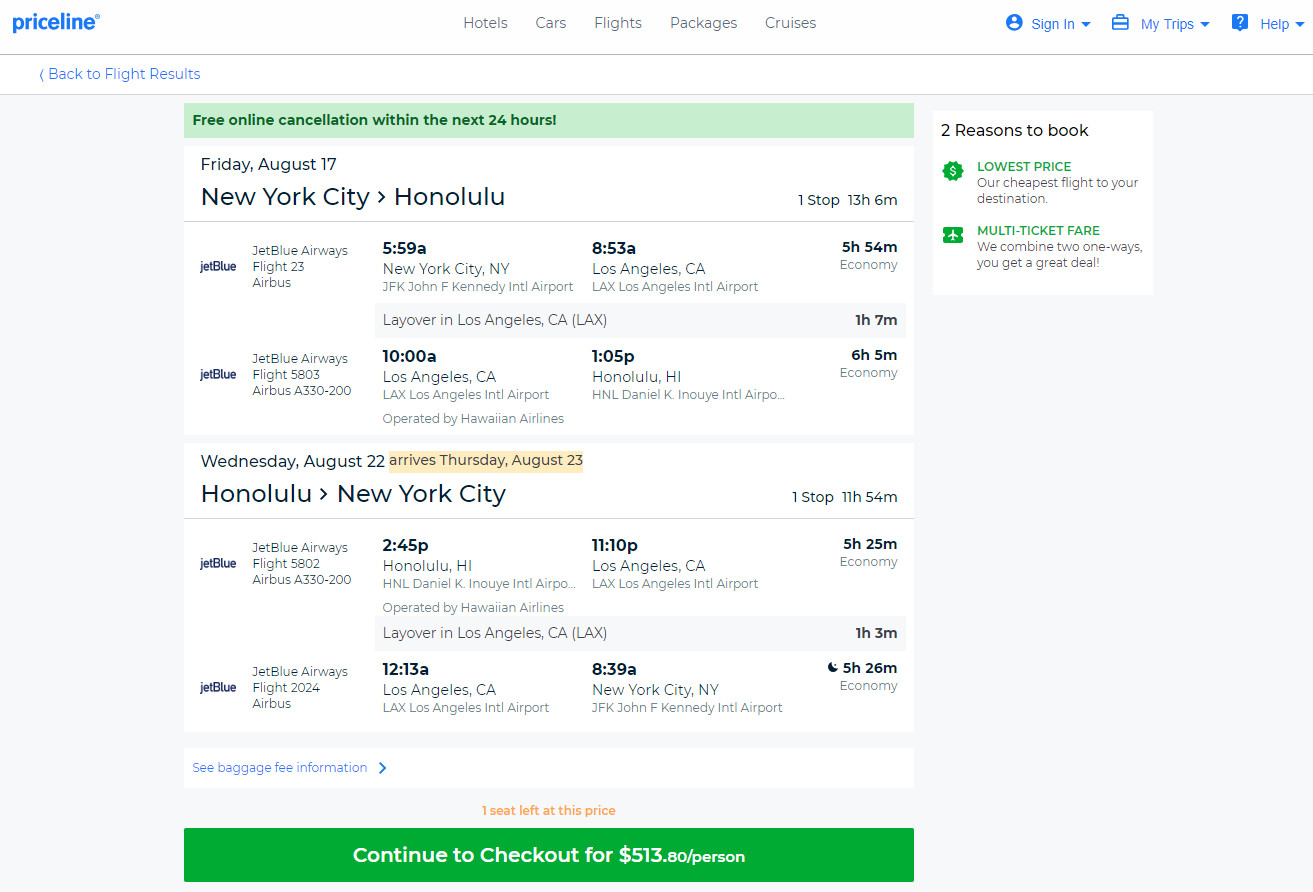This screenshot has width=1313, height=892.
Task: Click 'Operated by Hawaiian Airlines' under Flight 5803
Action: (473, 419)
